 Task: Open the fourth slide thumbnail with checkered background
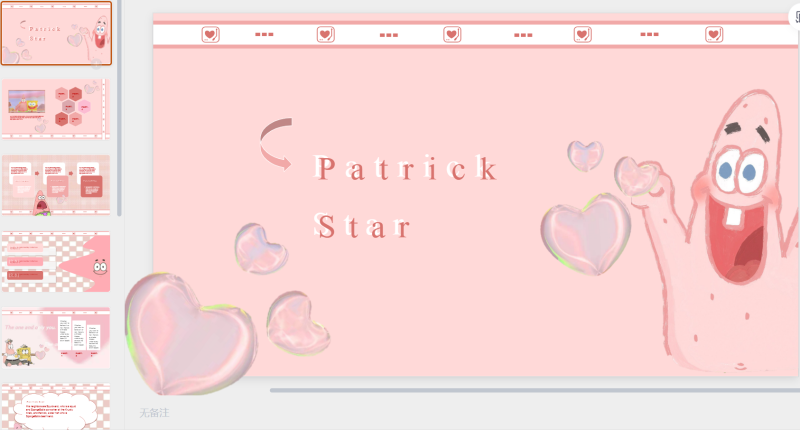click(56, 262)
